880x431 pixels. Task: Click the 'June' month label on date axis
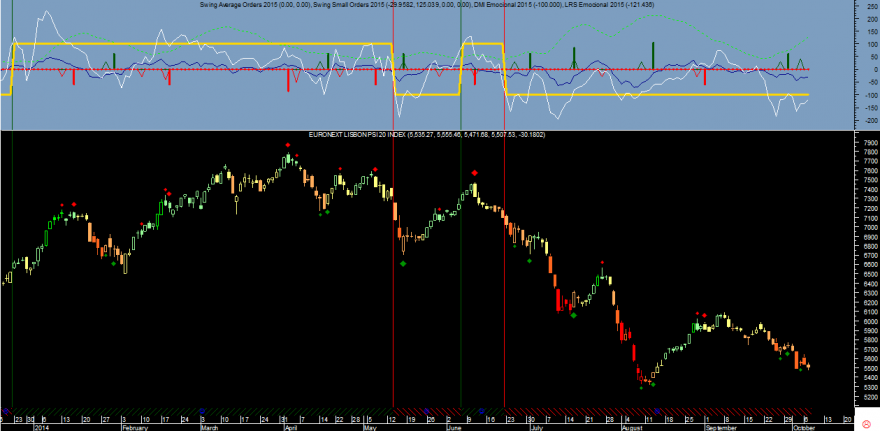453,428
